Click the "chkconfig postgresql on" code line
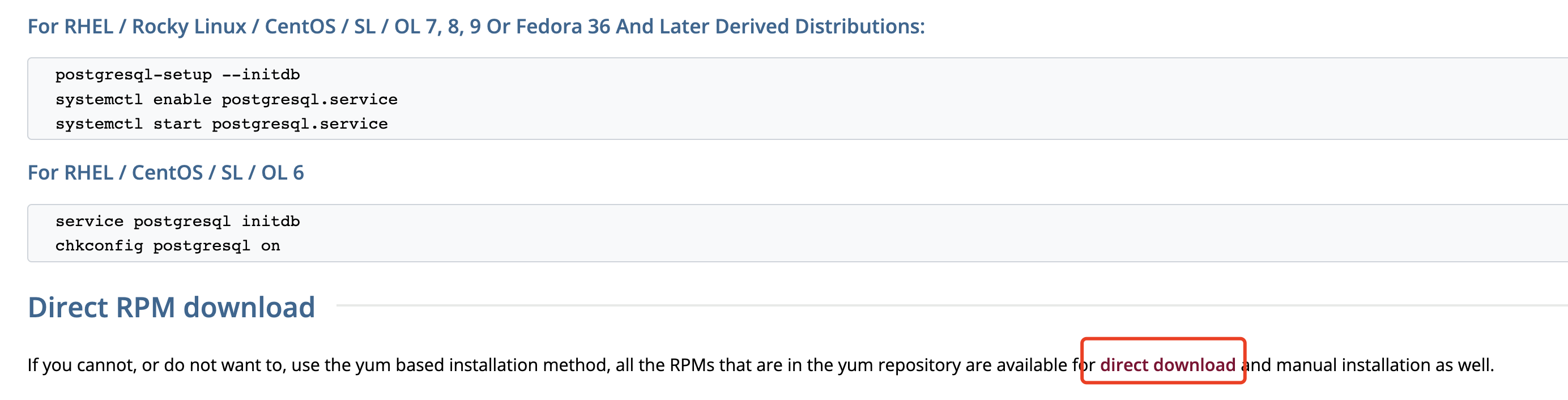 pyautogui.click(x=167, y=246)
